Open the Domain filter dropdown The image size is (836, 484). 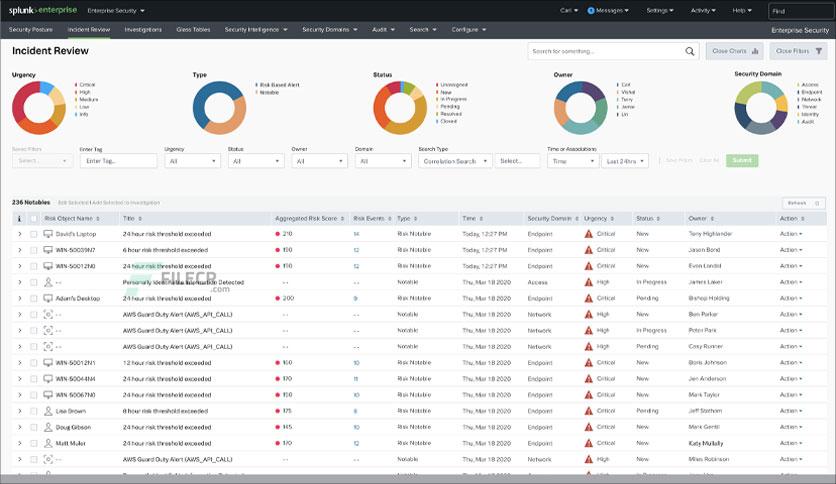coord(383,161)
